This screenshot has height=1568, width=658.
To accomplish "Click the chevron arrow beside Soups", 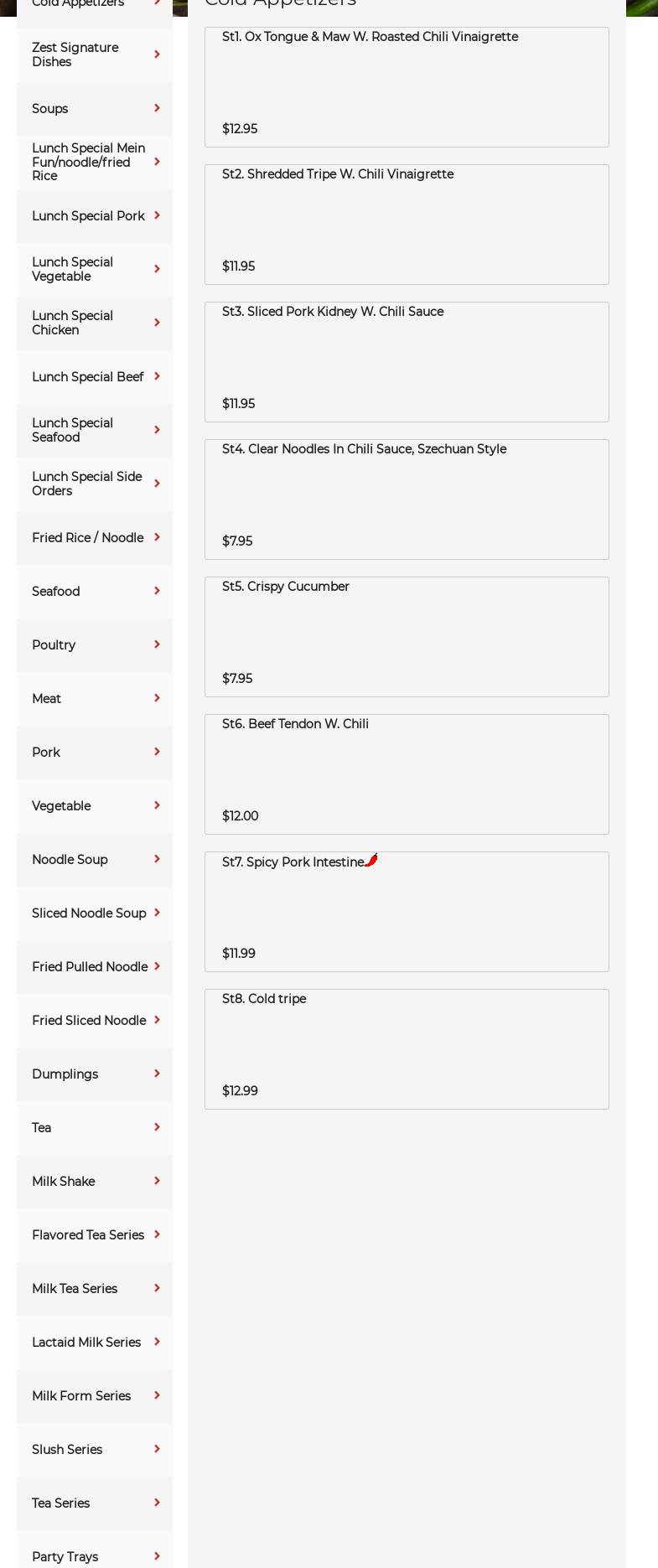I will [157, 108].
